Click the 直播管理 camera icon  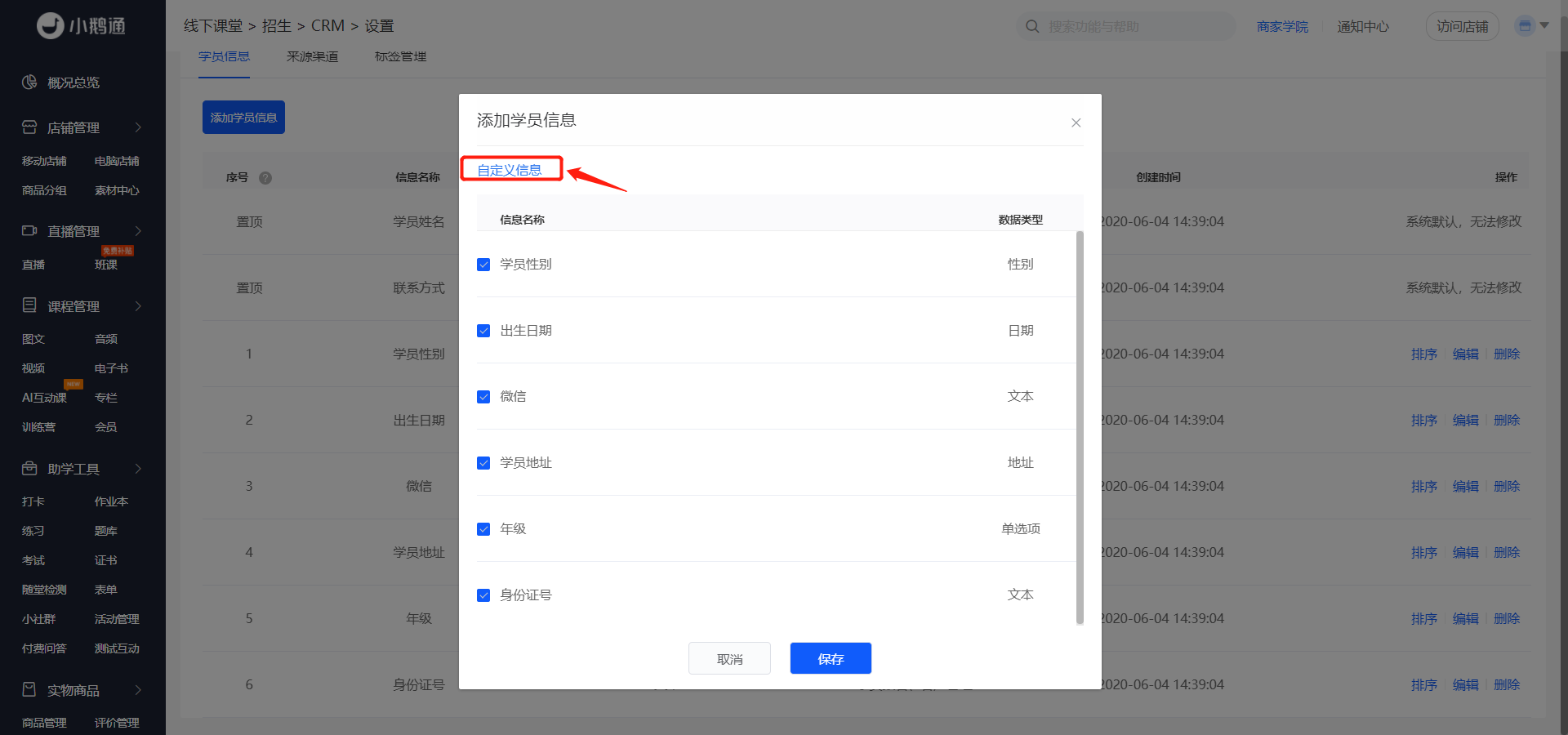[x=29, y=231]
